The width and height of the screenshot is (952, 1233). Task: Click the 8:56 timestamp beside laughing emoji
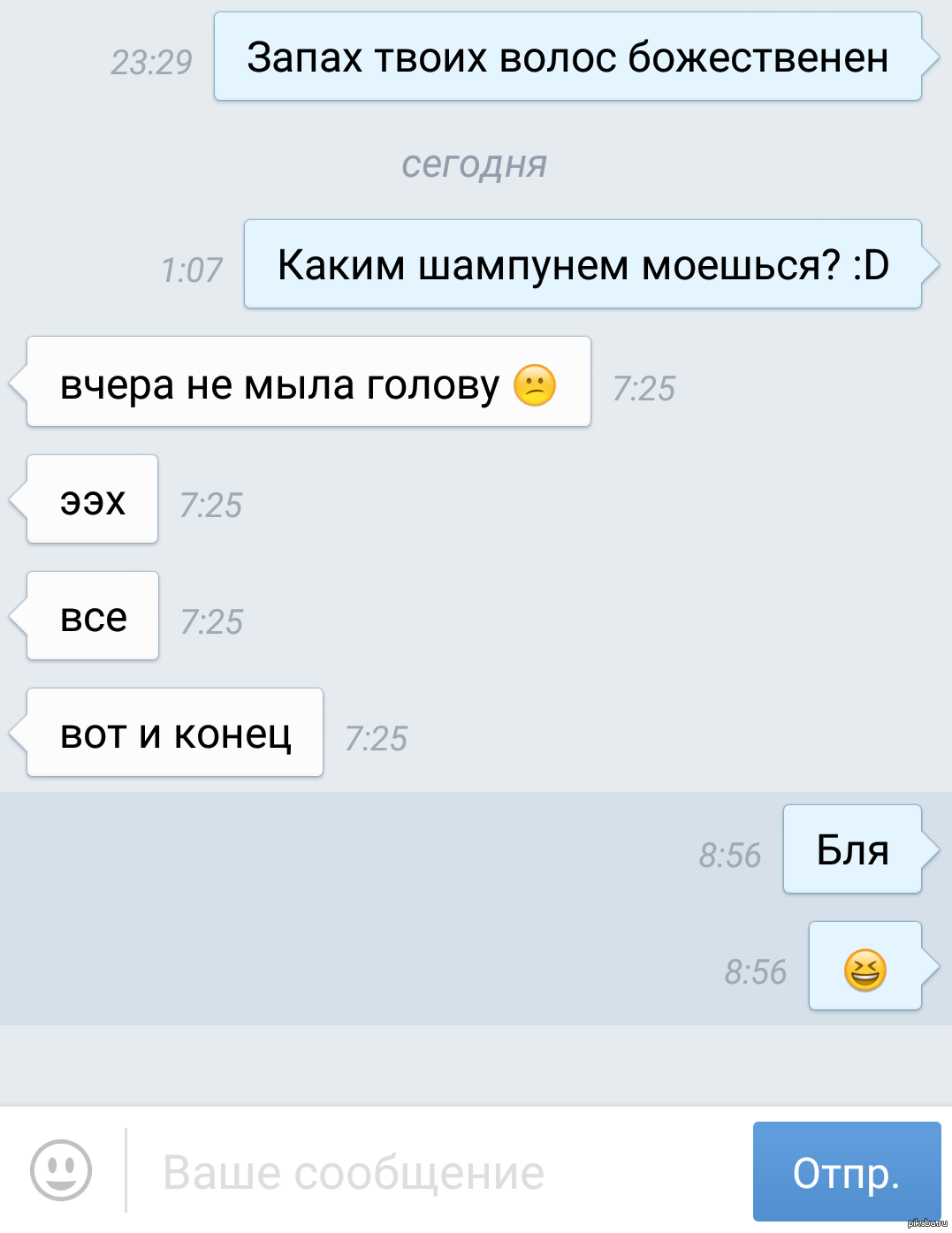756,971
